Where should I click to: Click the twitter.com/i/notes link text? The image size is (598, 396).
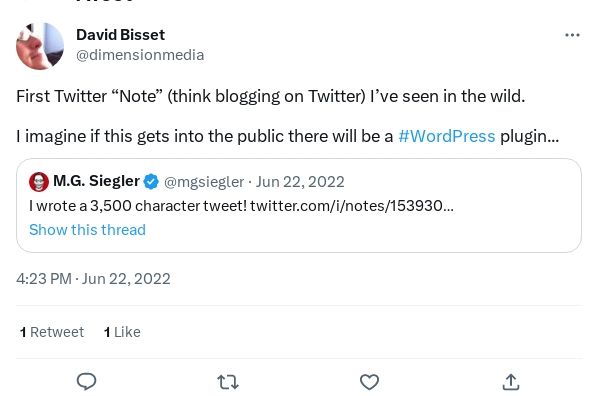(x=352, y=206)
